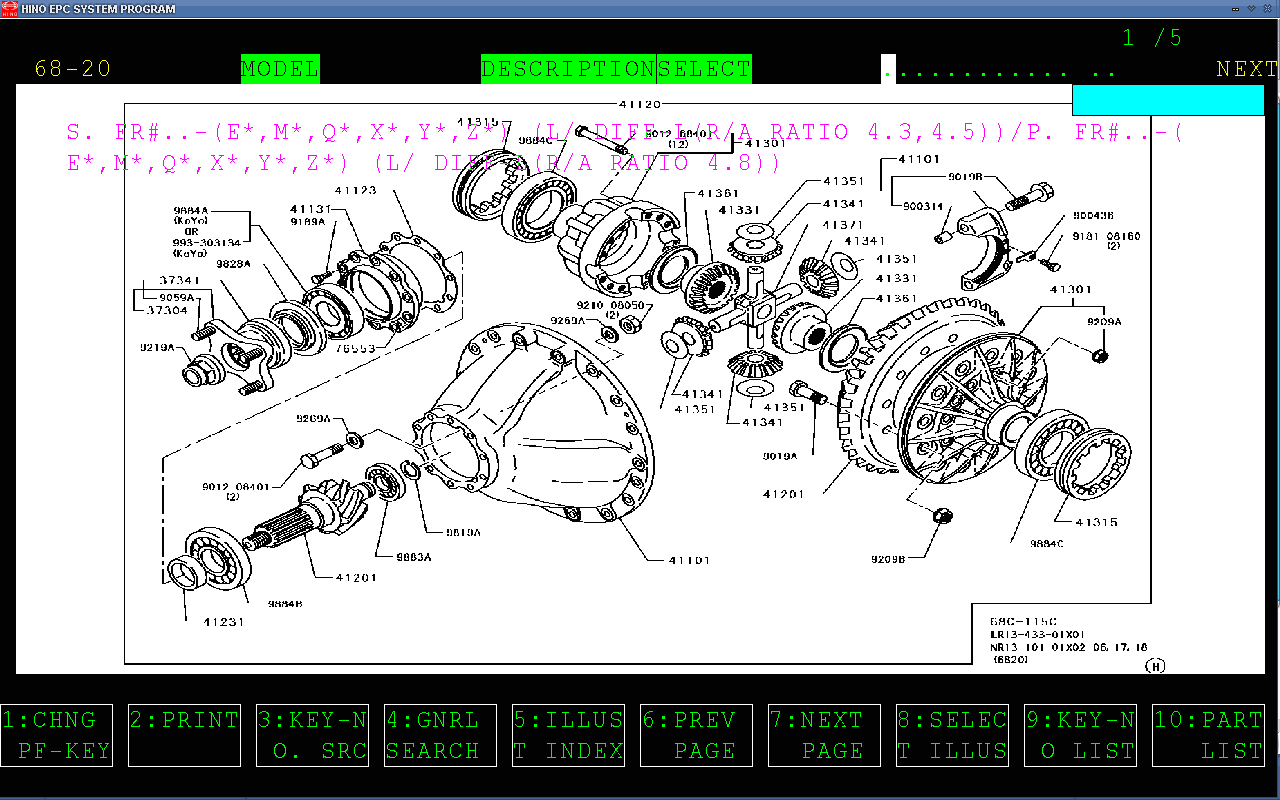This screenshot has width=1280, height=800.
Task: Select part number 41231
Action: pyautogui.click(x=223, y=621)
